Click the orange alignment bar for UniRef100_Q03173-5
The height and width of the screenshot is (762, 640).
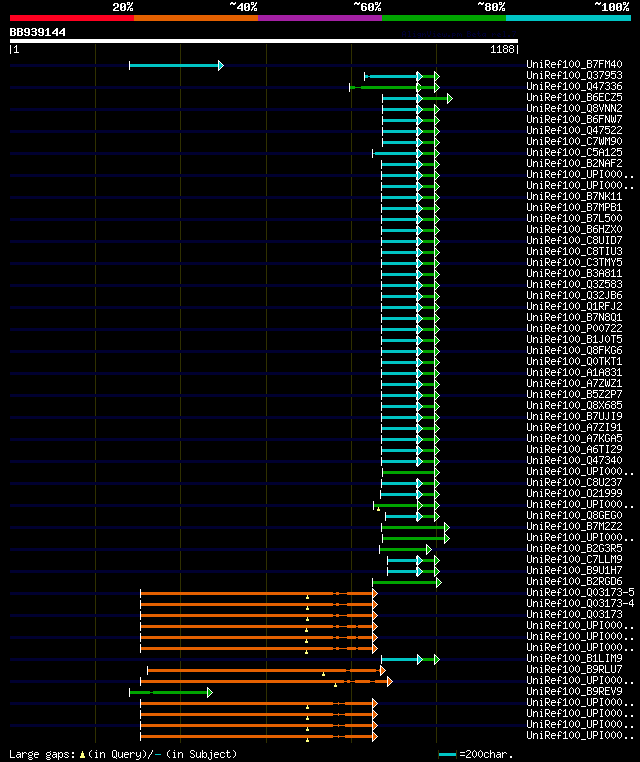click(x=259, y=593)
